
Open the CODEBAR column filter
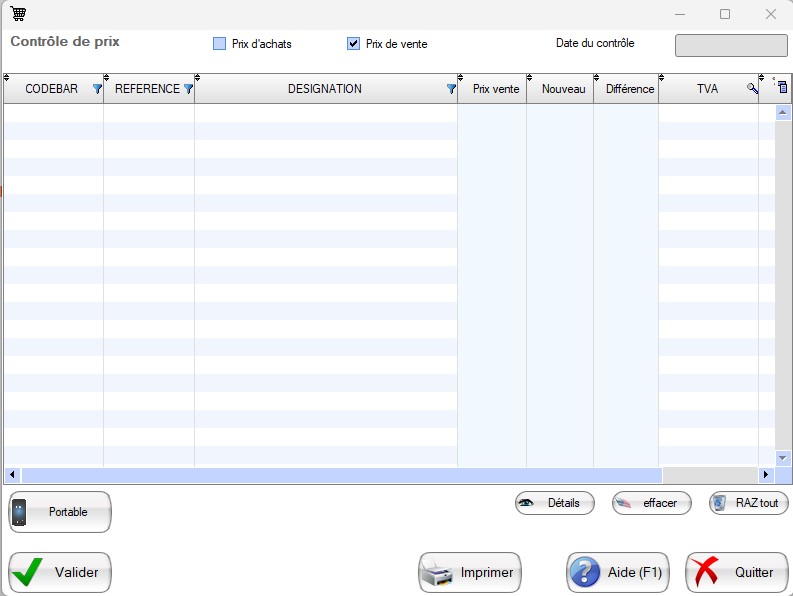point(97,89)
